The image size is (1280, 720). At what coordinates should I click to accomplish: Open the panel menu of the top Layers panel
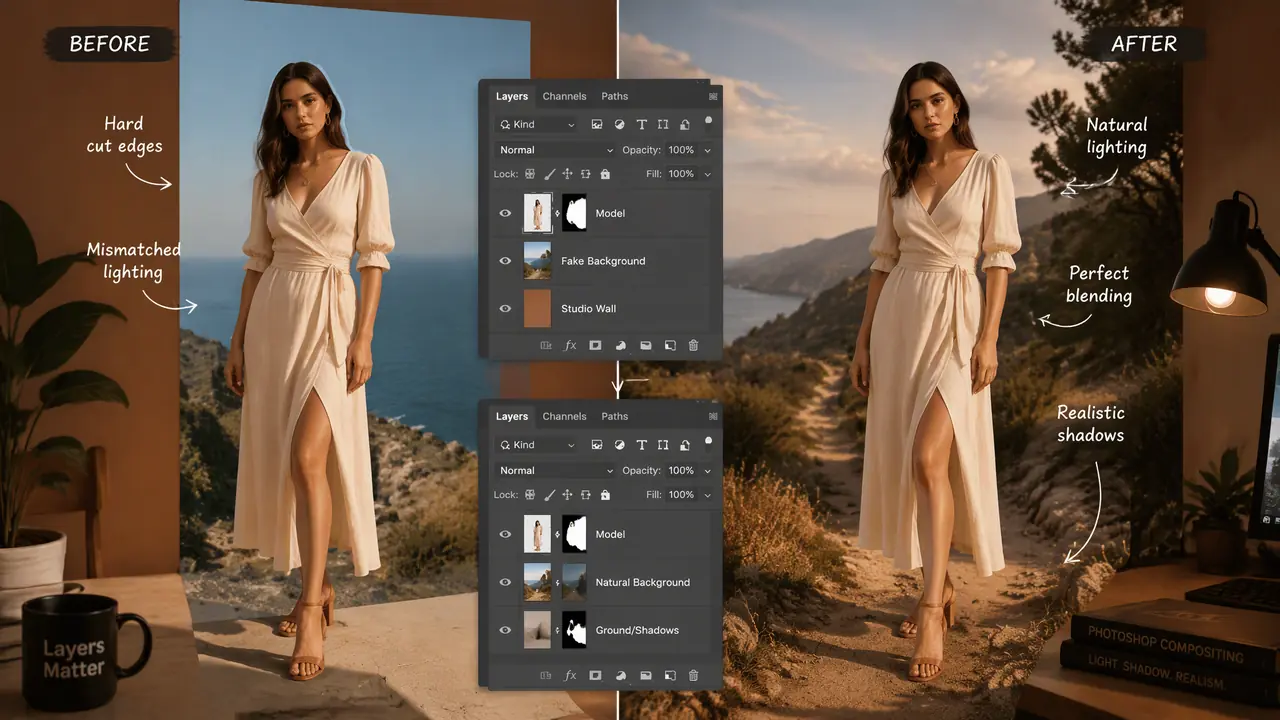[713, 96]
